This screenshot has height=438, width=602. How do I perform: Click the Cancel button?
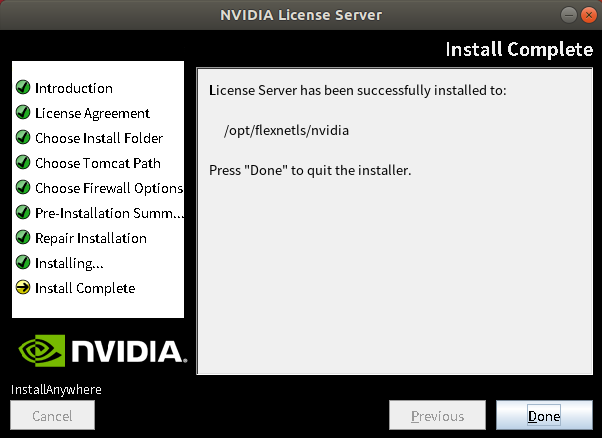(52, 415)
